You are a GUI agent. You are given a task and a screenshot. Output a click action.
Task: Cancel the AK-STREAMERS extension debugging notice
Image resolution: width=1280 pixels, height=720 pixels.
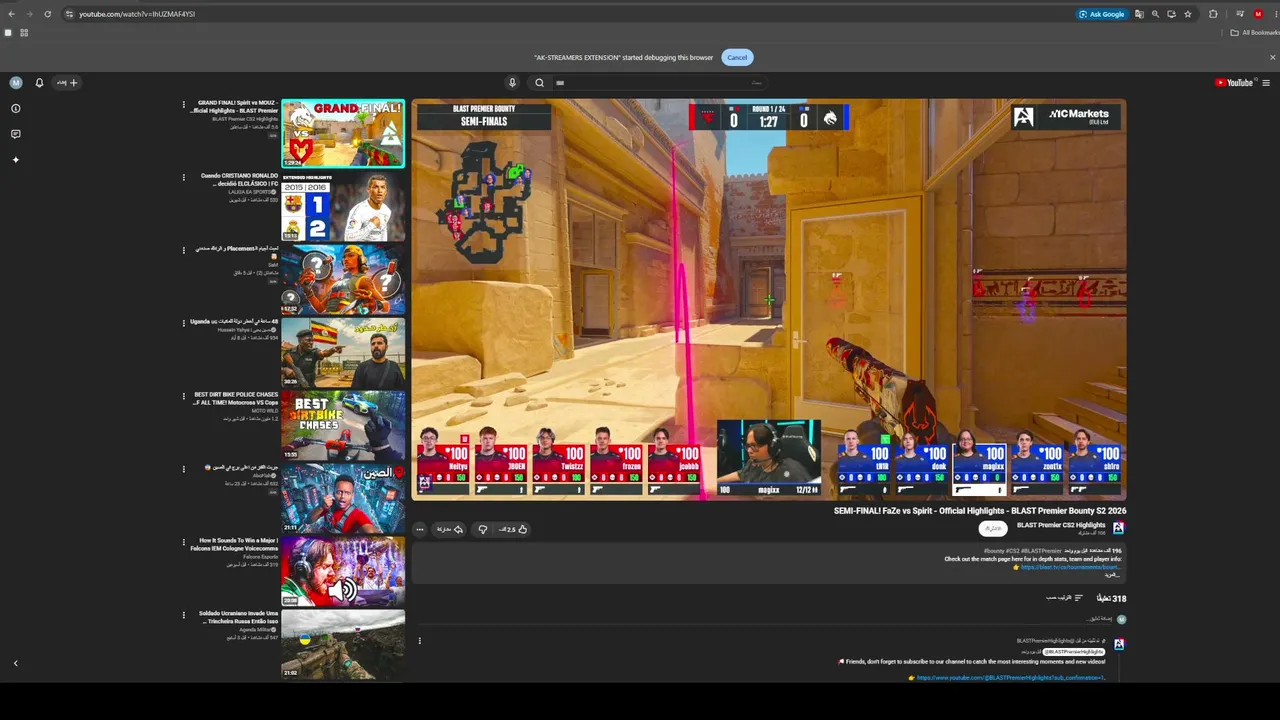click(737, 57)
